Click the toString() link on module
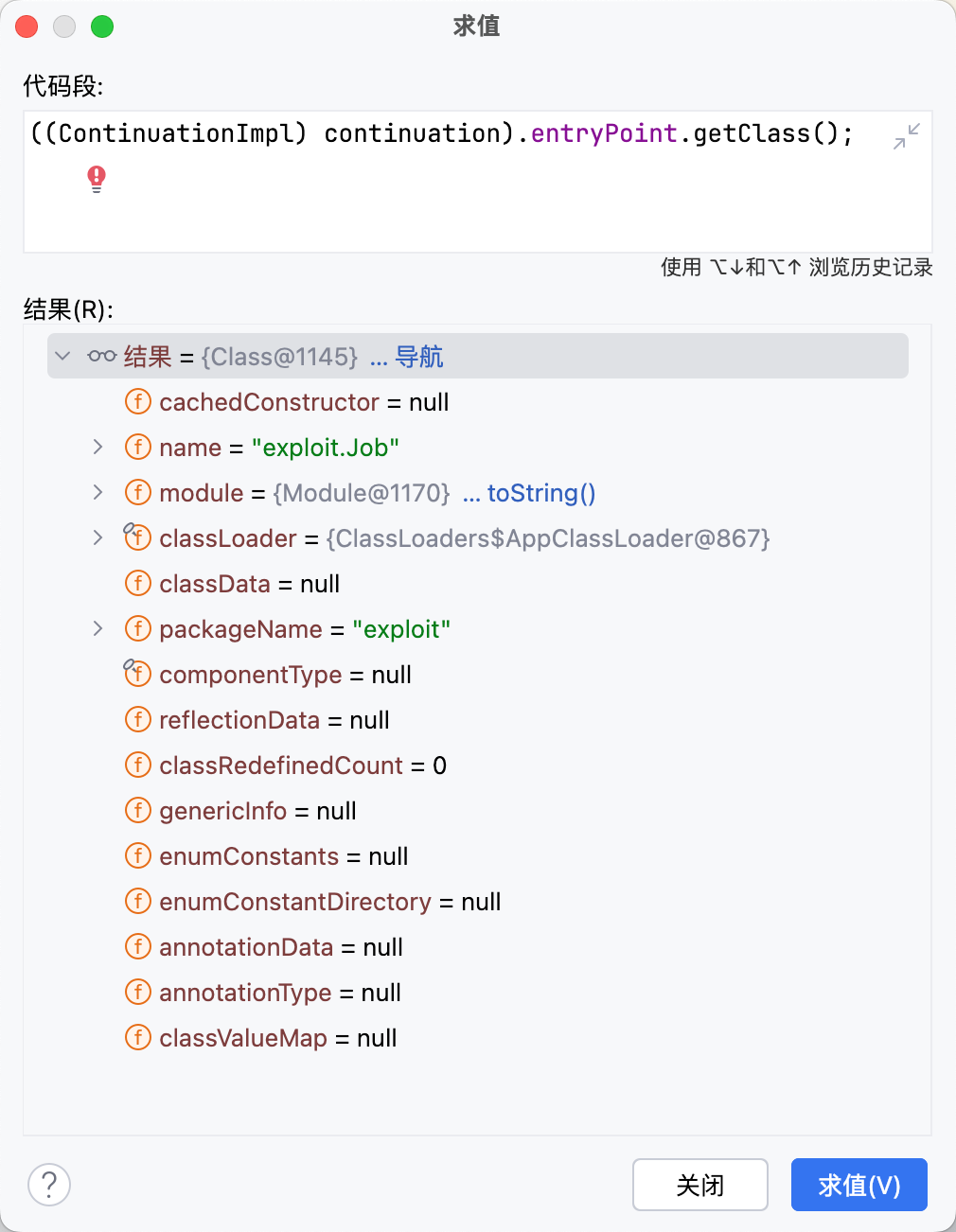The image size is (956, 1232). click(x=529, y=493)
